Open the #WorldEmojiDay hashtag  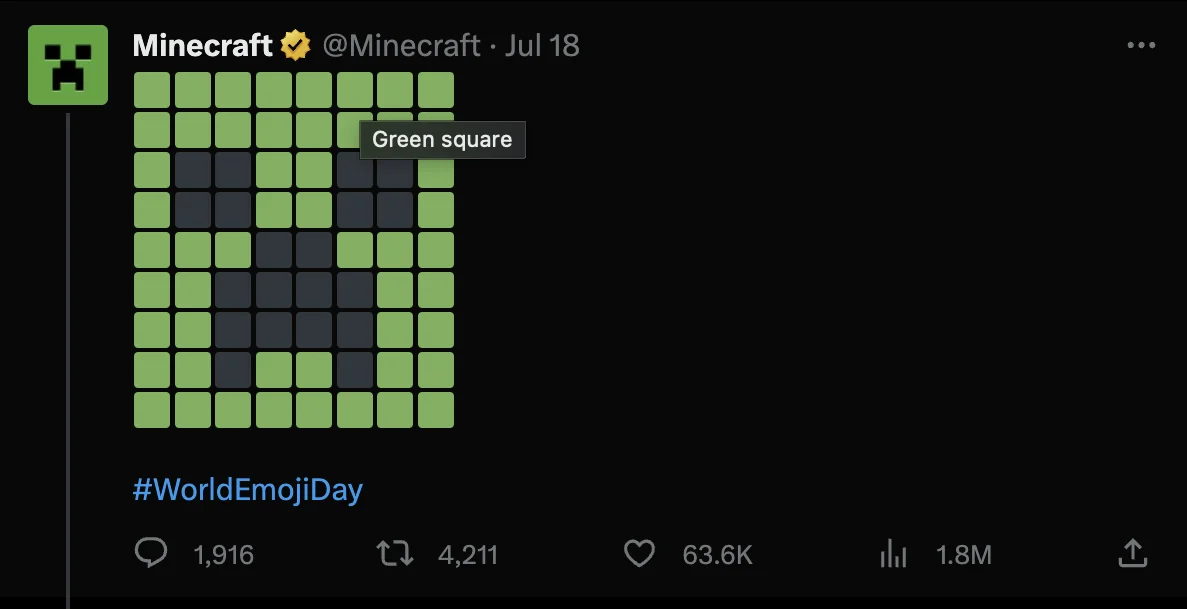pos(247,490)
